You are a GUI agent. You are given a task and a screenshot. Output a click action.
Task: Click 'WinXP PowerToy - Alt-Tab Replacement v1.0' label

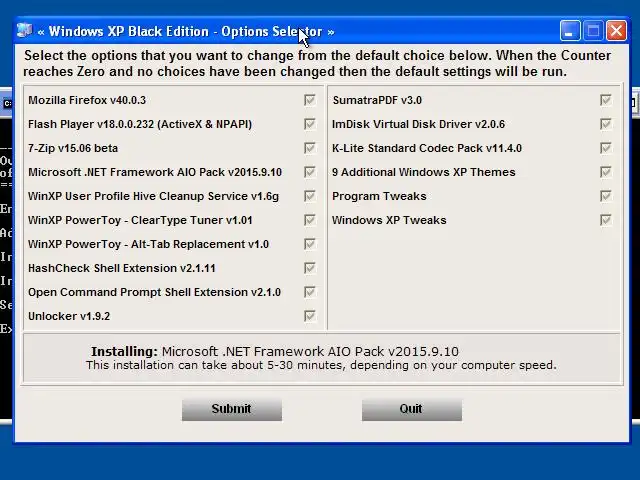coord(149,244)
